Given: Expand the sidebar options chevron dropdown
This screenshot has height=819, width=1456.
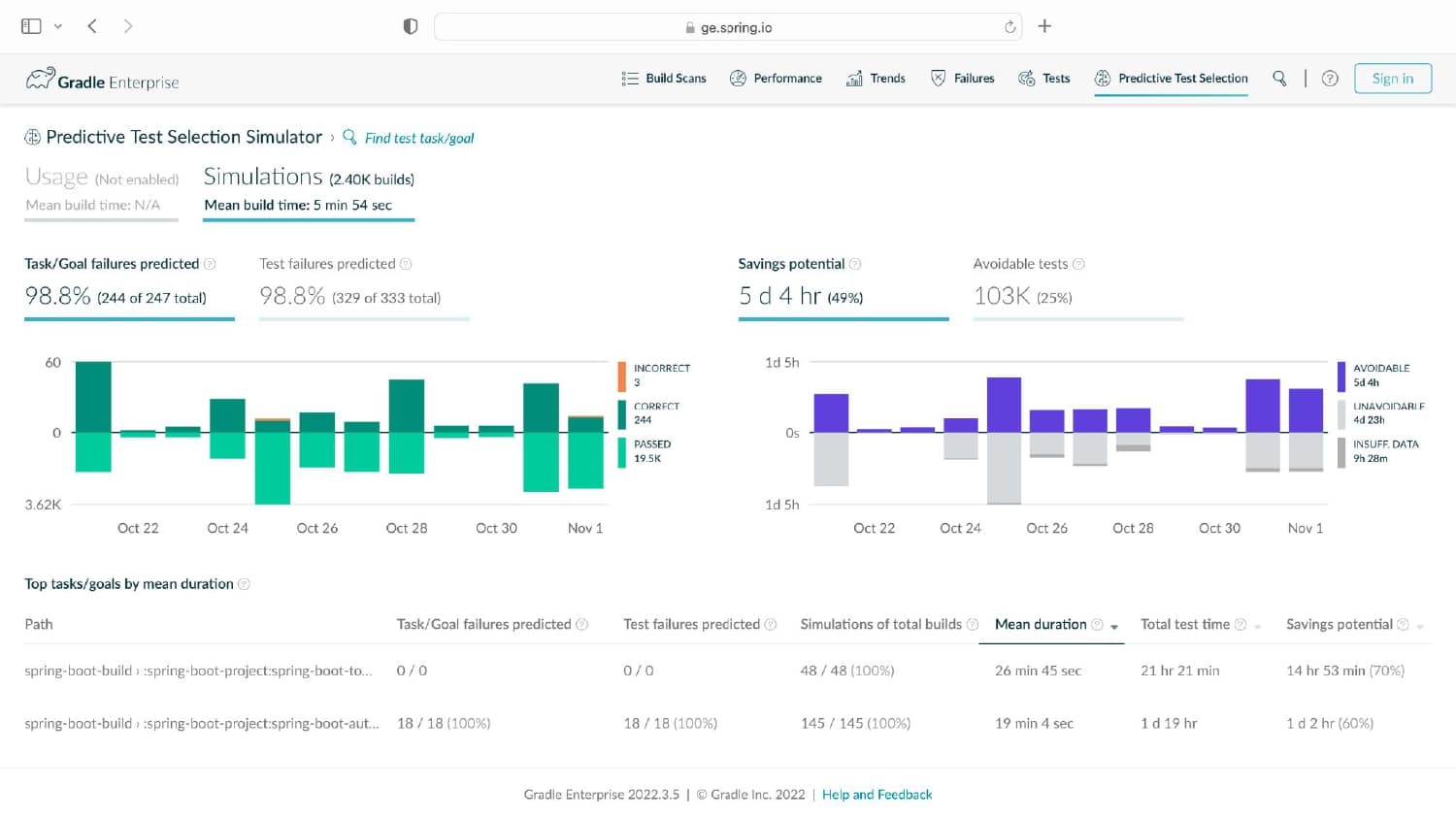Looking at the screenshot, I should pos(58,26).
